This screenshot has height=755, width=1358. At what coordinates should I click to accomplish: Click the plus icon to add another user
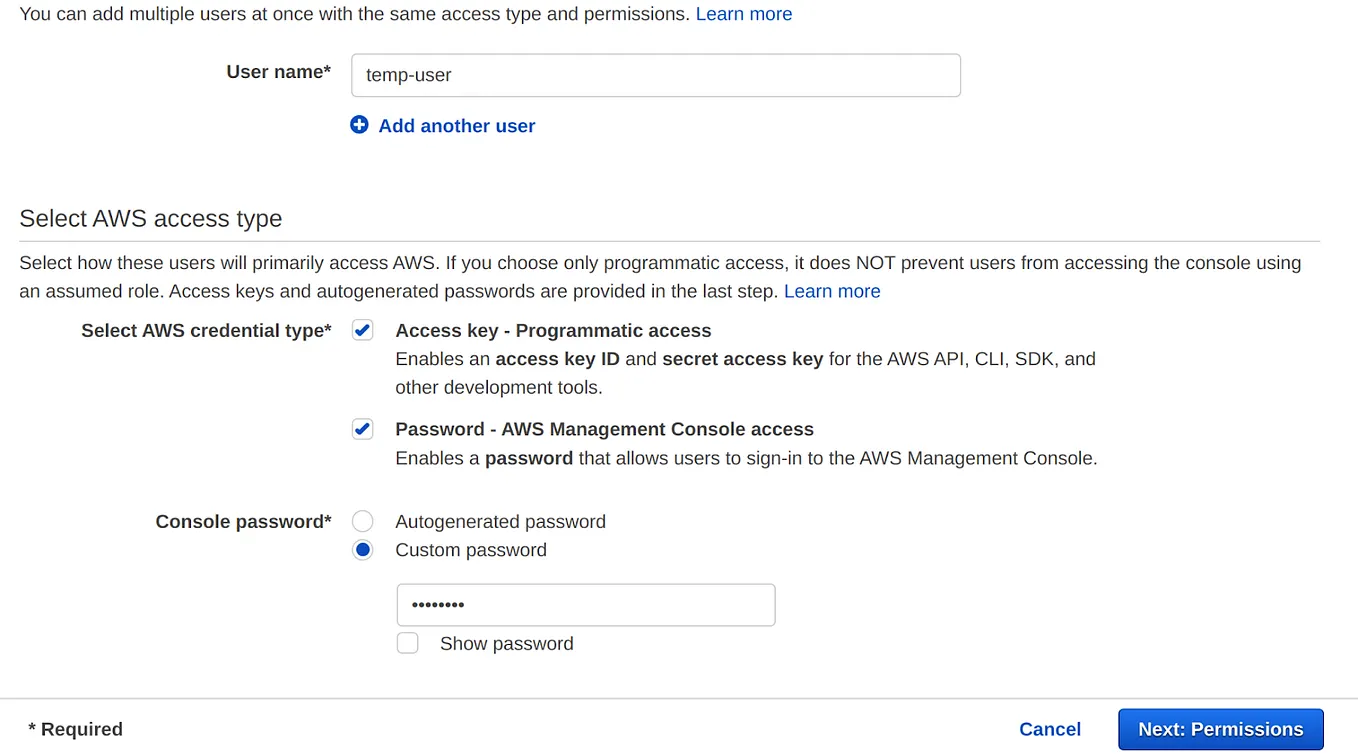(x=360, y=125)
